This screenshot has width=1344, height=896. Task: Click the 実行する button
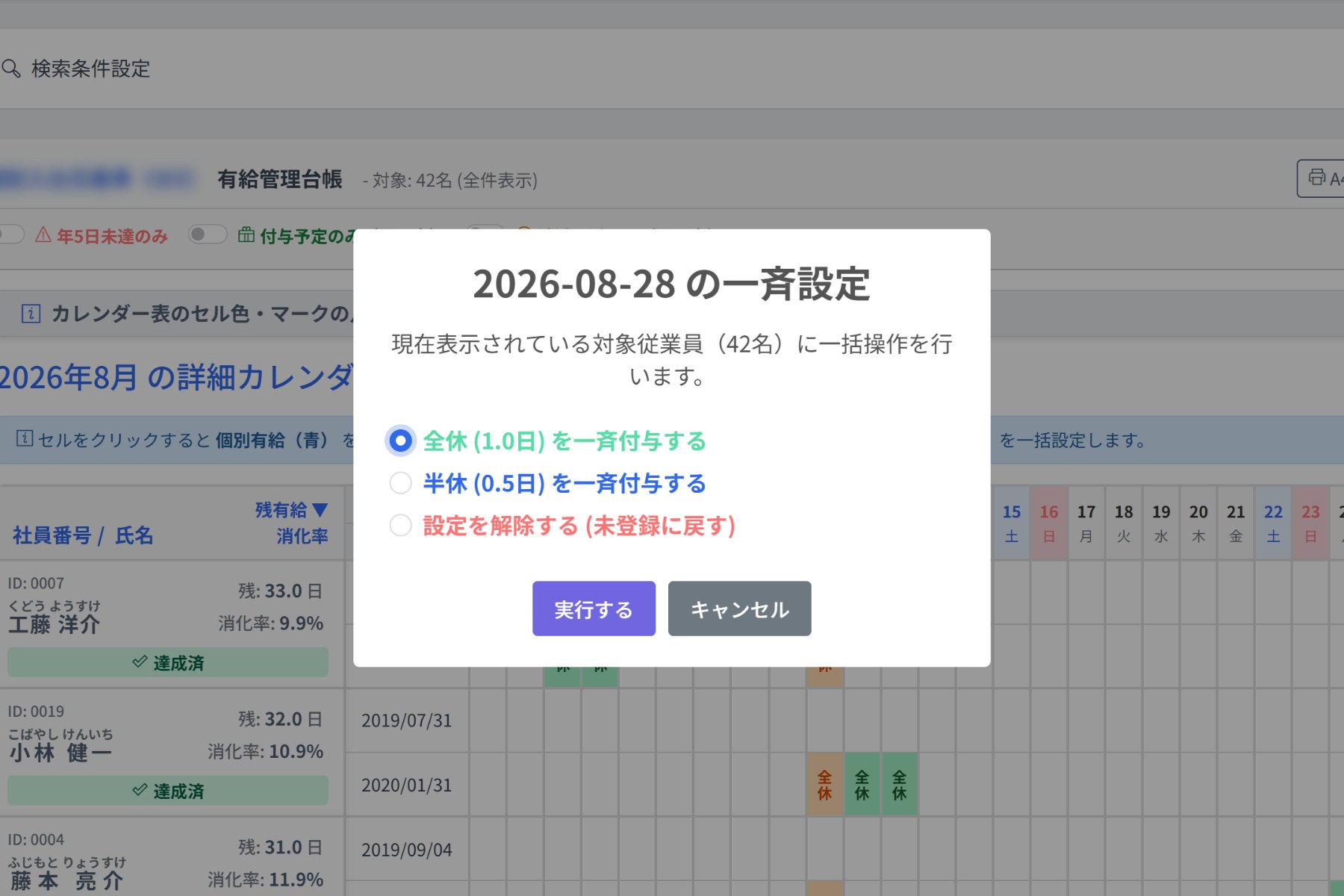tap(594, 609)
